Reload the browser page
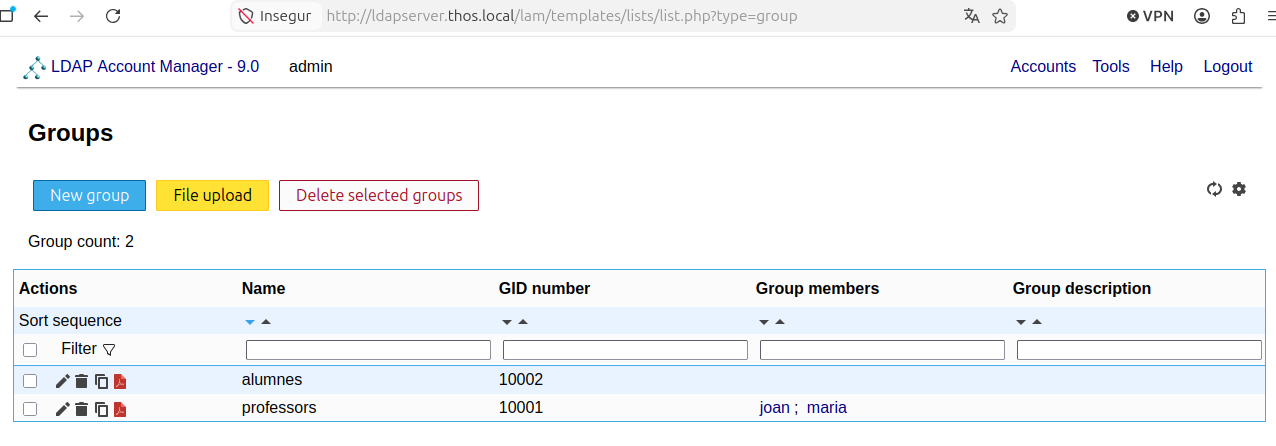1276x446 pixels. (113, 16)
